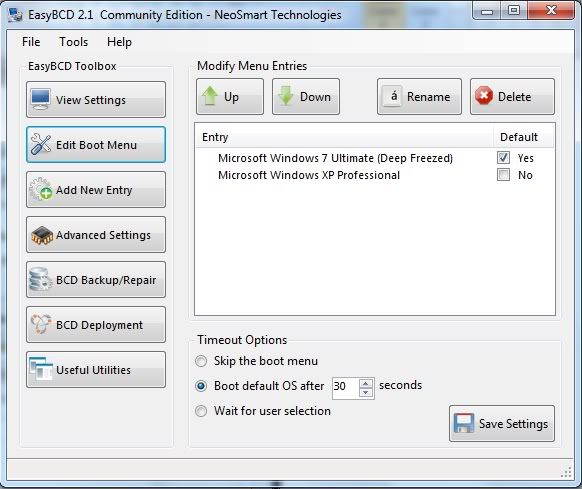Select Skip the boot menu option
The height and width of the screenshot is (489, 582).
click(x=201, y=361)
